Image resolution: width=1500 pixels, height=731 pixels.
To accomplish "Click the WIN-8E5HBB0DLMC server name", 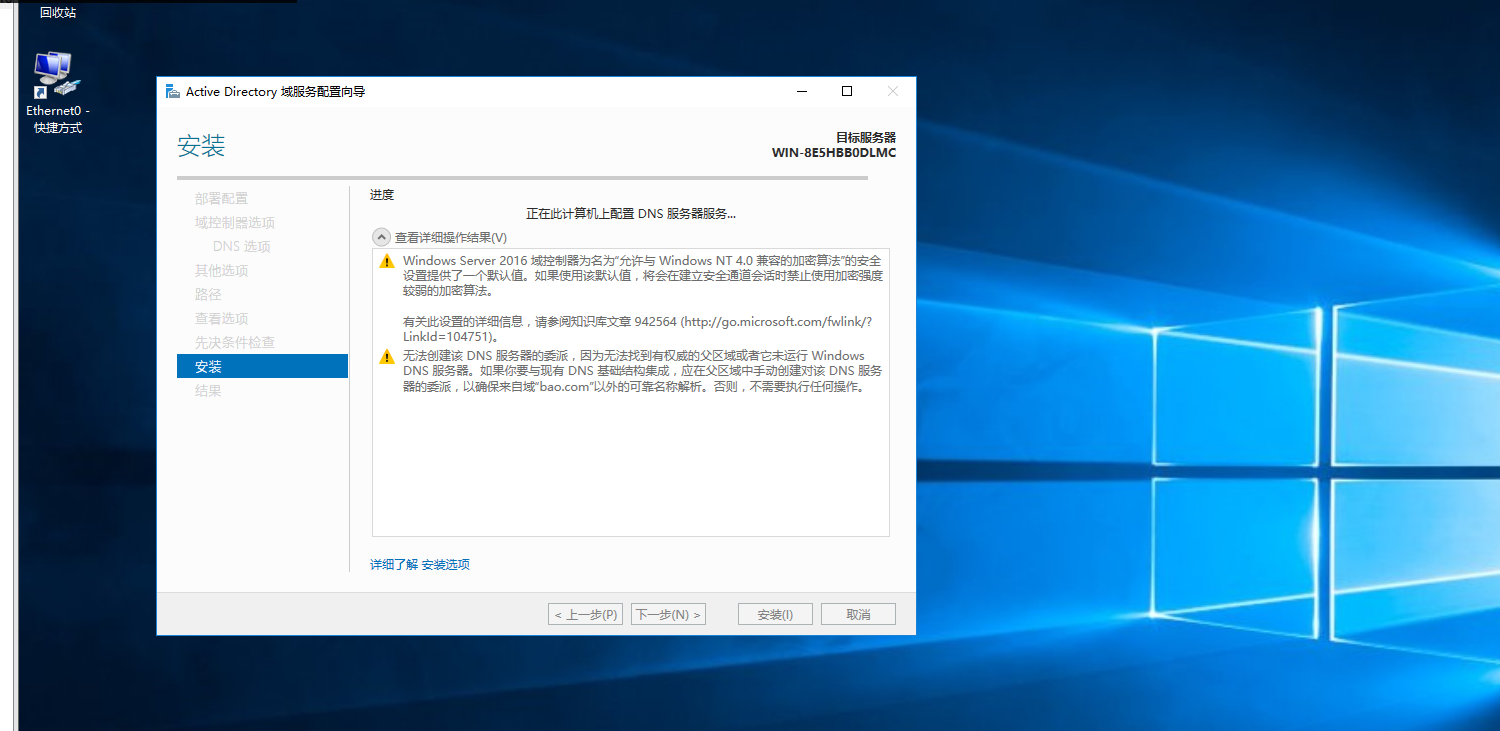I will click(x=834, y=153).
